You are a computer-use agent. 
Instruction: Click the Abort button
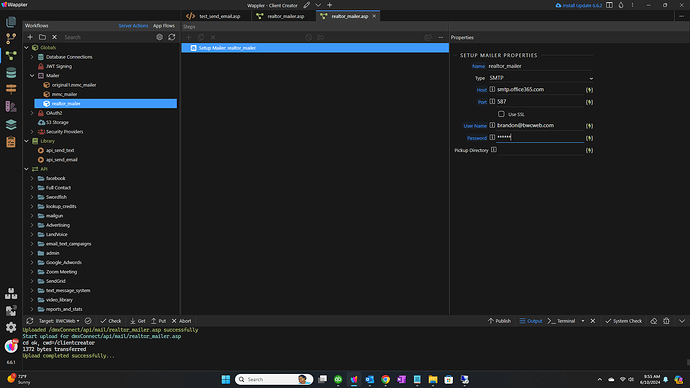click(181, 321)
